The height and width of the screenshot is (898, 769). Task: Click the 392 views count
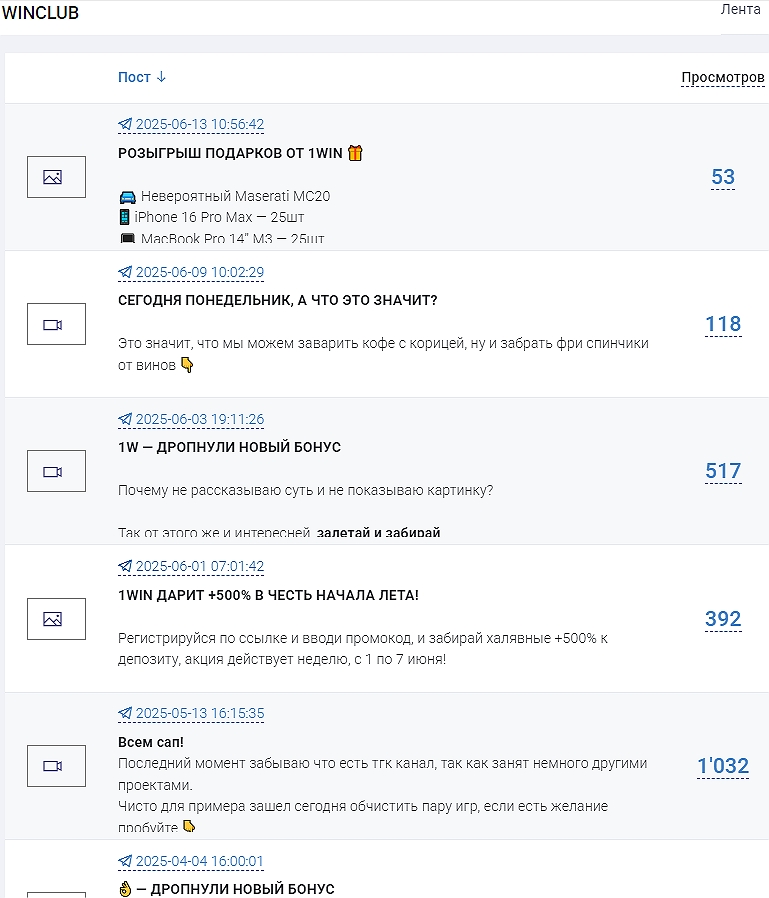pyautogui.click(x=723, y=619)
